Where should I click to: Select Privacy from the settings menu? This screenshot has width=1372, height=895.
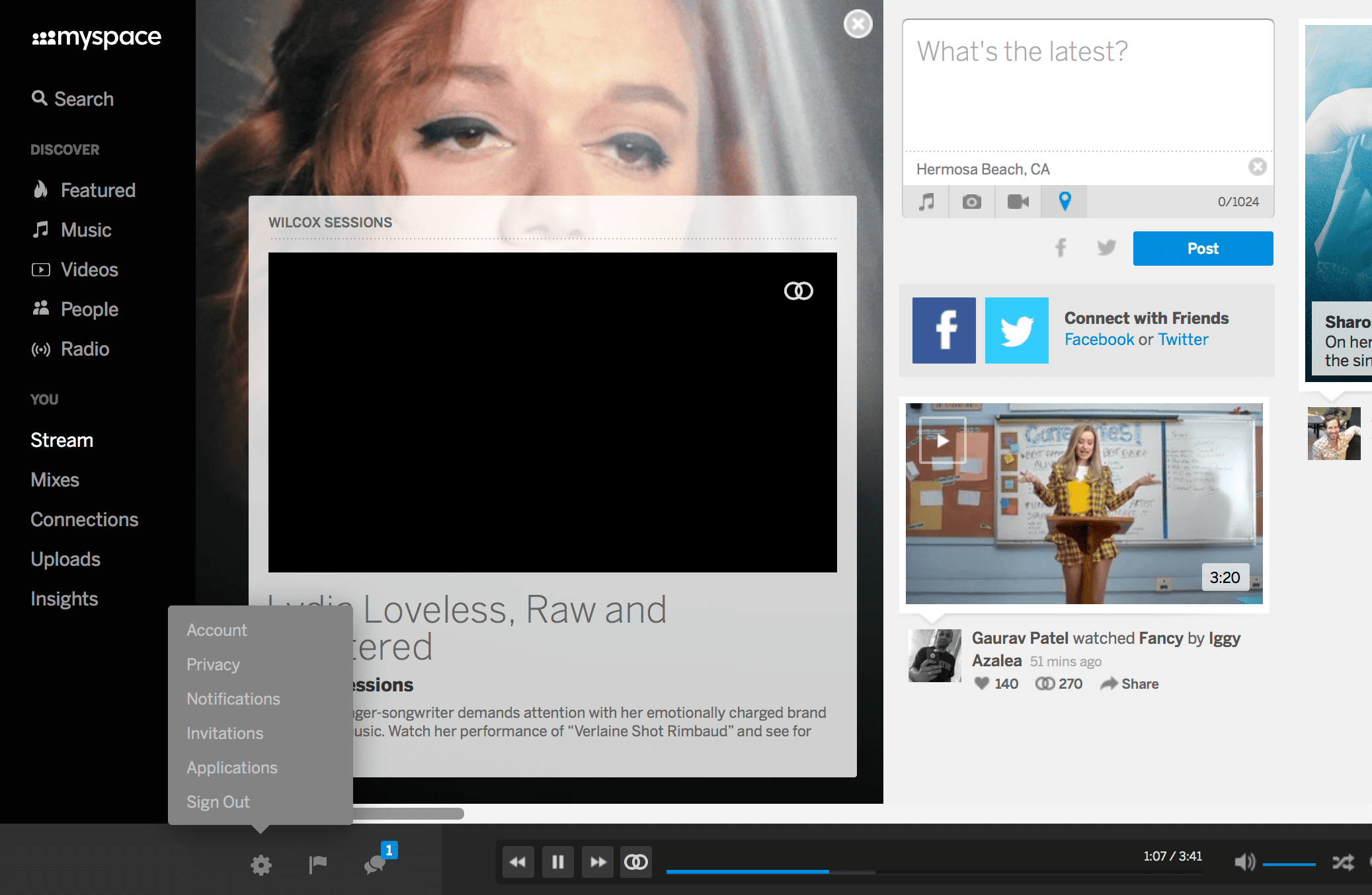tap(213, 664)
